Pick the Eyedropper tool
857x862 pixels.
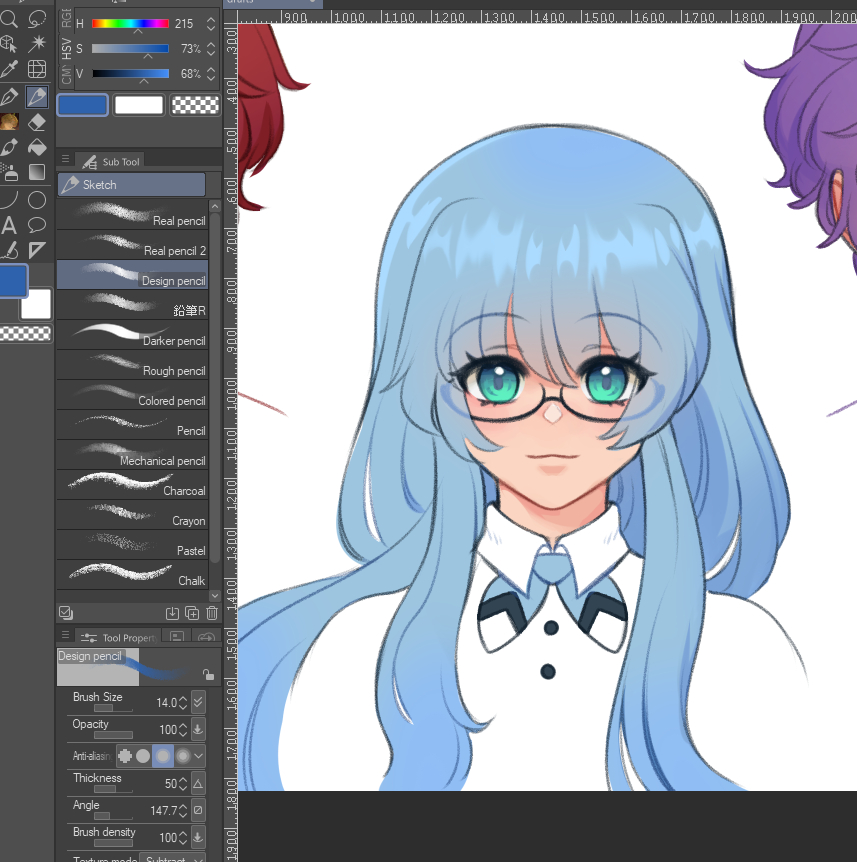pyautogui.click(x=10, y=70)
